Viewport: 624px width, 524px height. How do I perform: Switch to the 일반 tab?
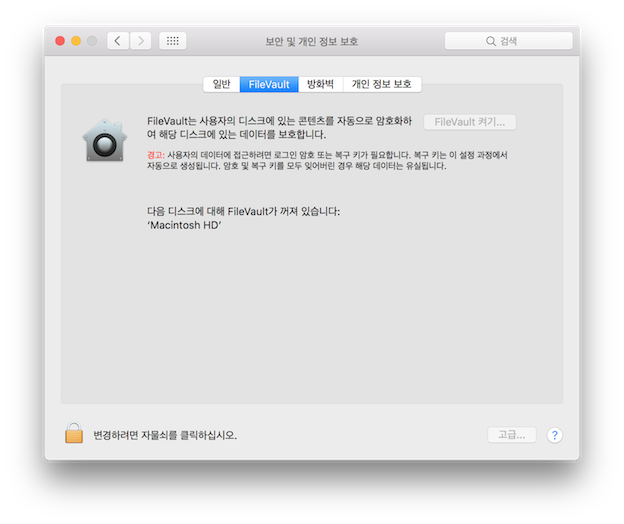pos(221,84)
